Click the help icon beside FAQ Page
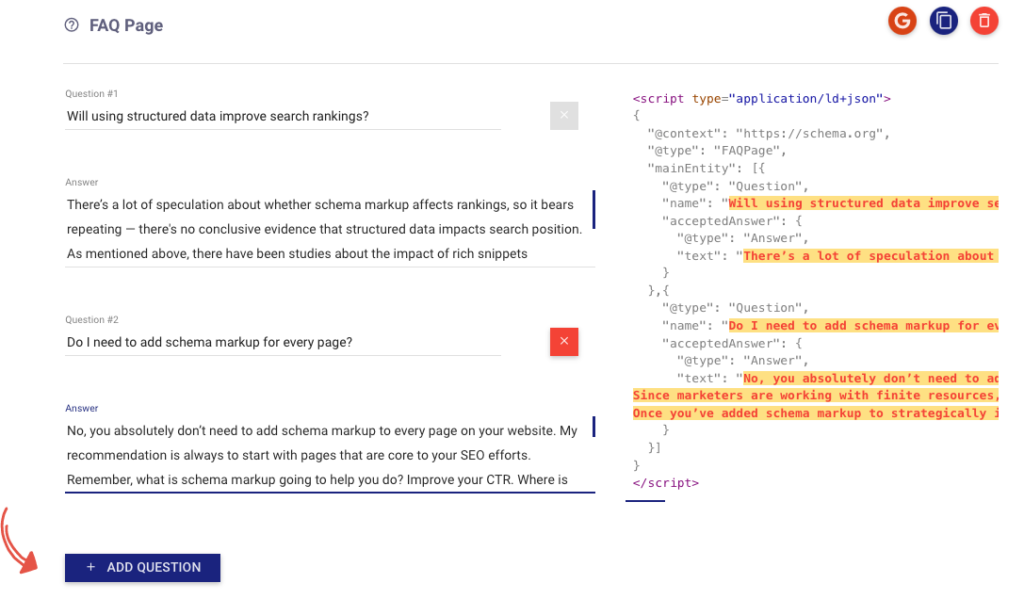 (71, 26)
